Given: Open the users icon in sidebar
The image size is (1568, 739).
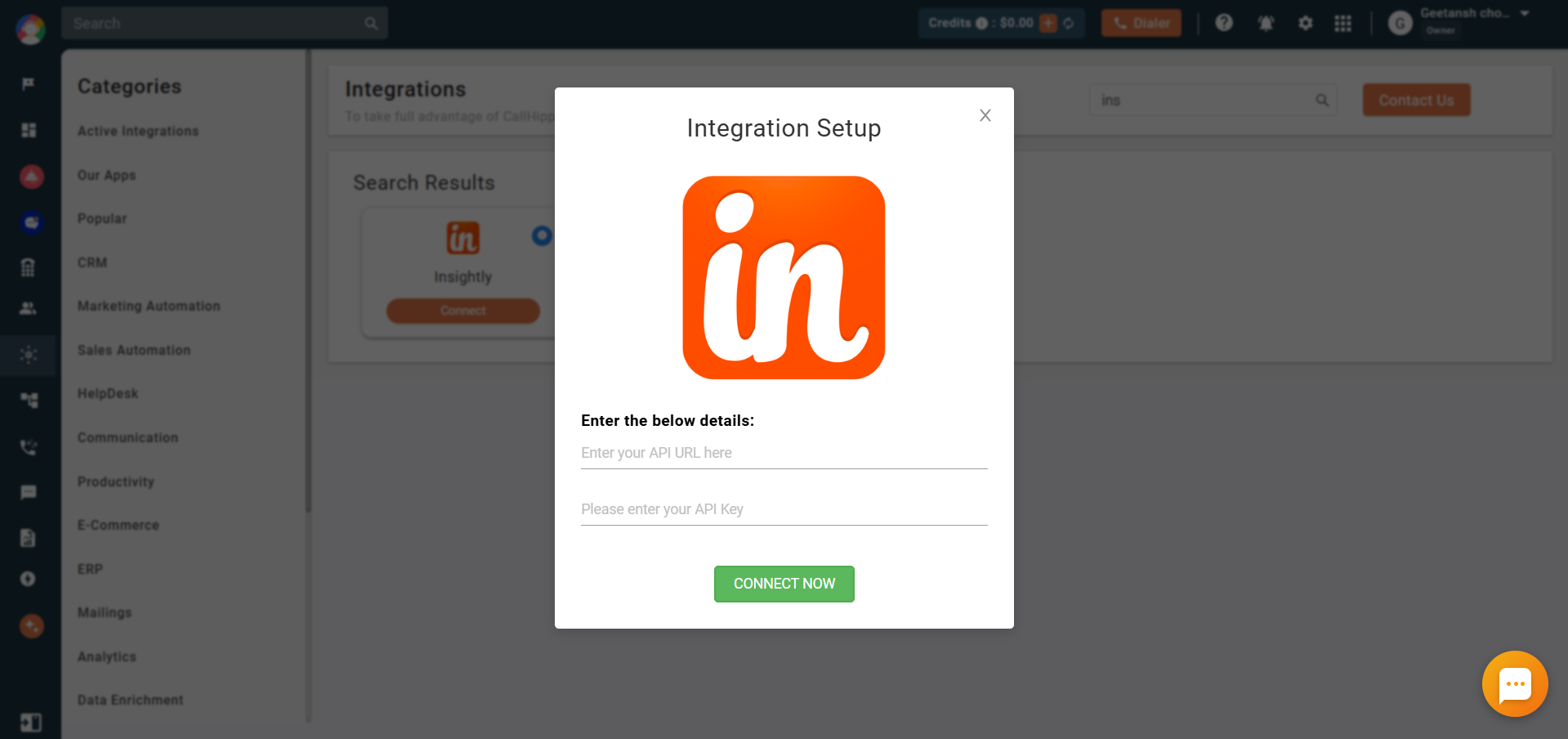Looking at the screenshot, I should 29,308.
